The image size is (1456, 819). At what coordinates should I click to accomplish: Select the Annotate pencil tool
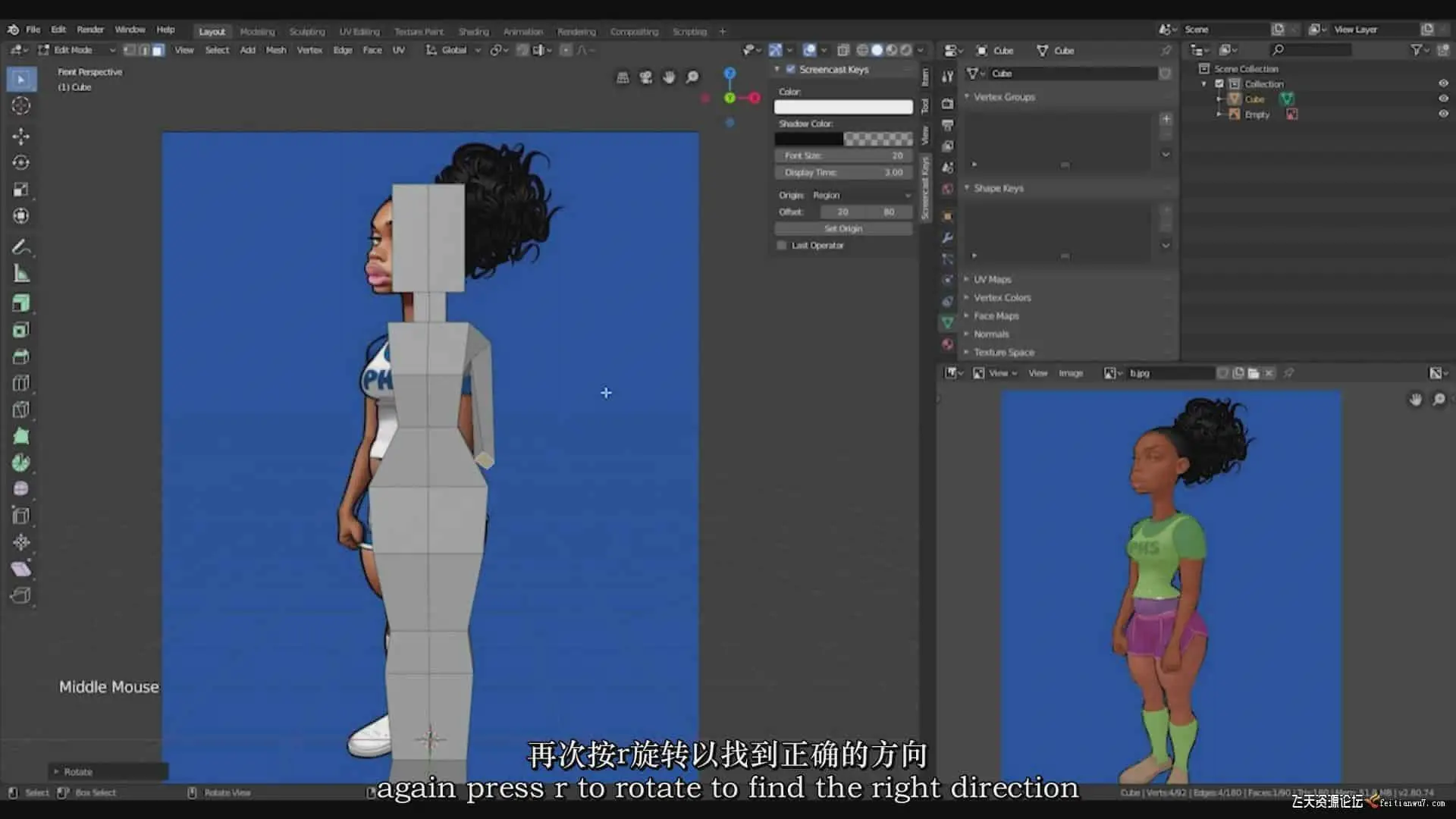21,247
